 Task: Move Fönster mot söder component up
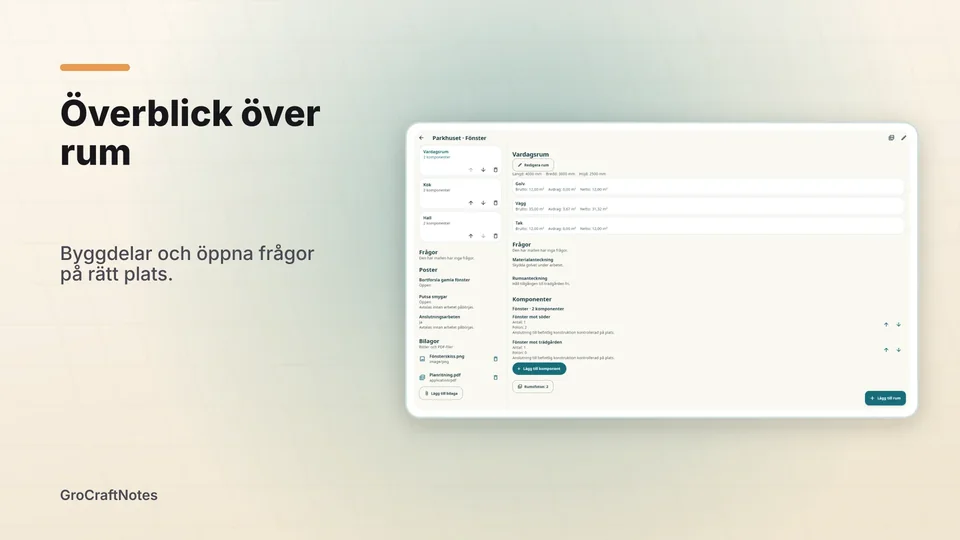click(x=886, y=324)
